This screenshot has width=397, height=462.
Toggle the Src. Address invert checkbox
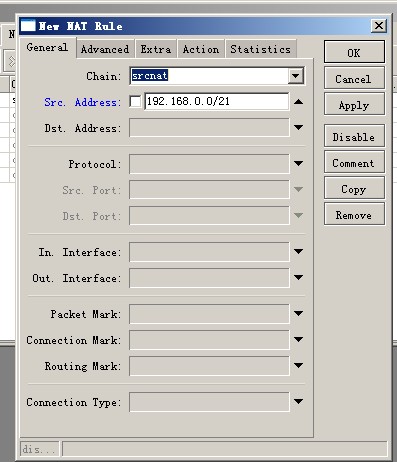135,101
